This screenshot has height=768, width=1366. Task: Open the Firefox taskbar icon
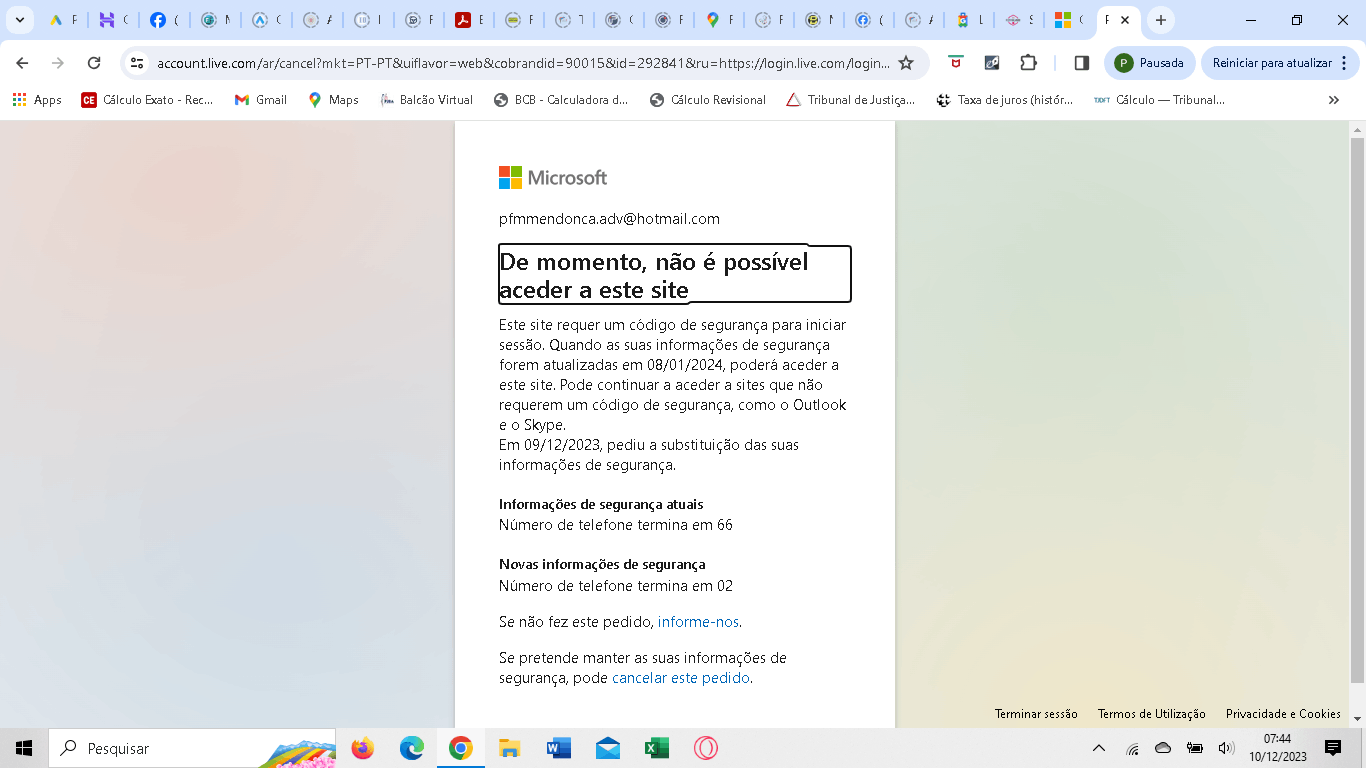click(362, 748)
